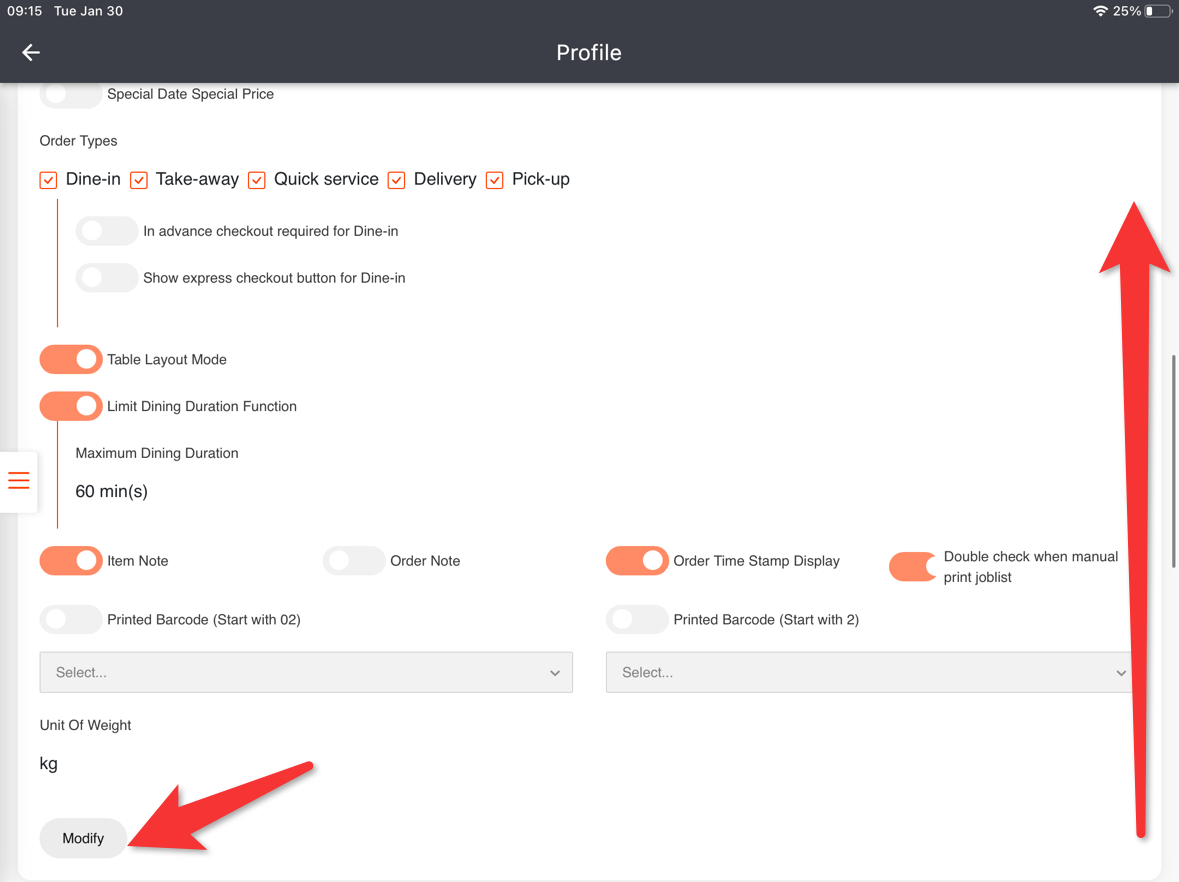Tap the battery indicator icon
1179x882 pixels.
tap(1158, 11)
